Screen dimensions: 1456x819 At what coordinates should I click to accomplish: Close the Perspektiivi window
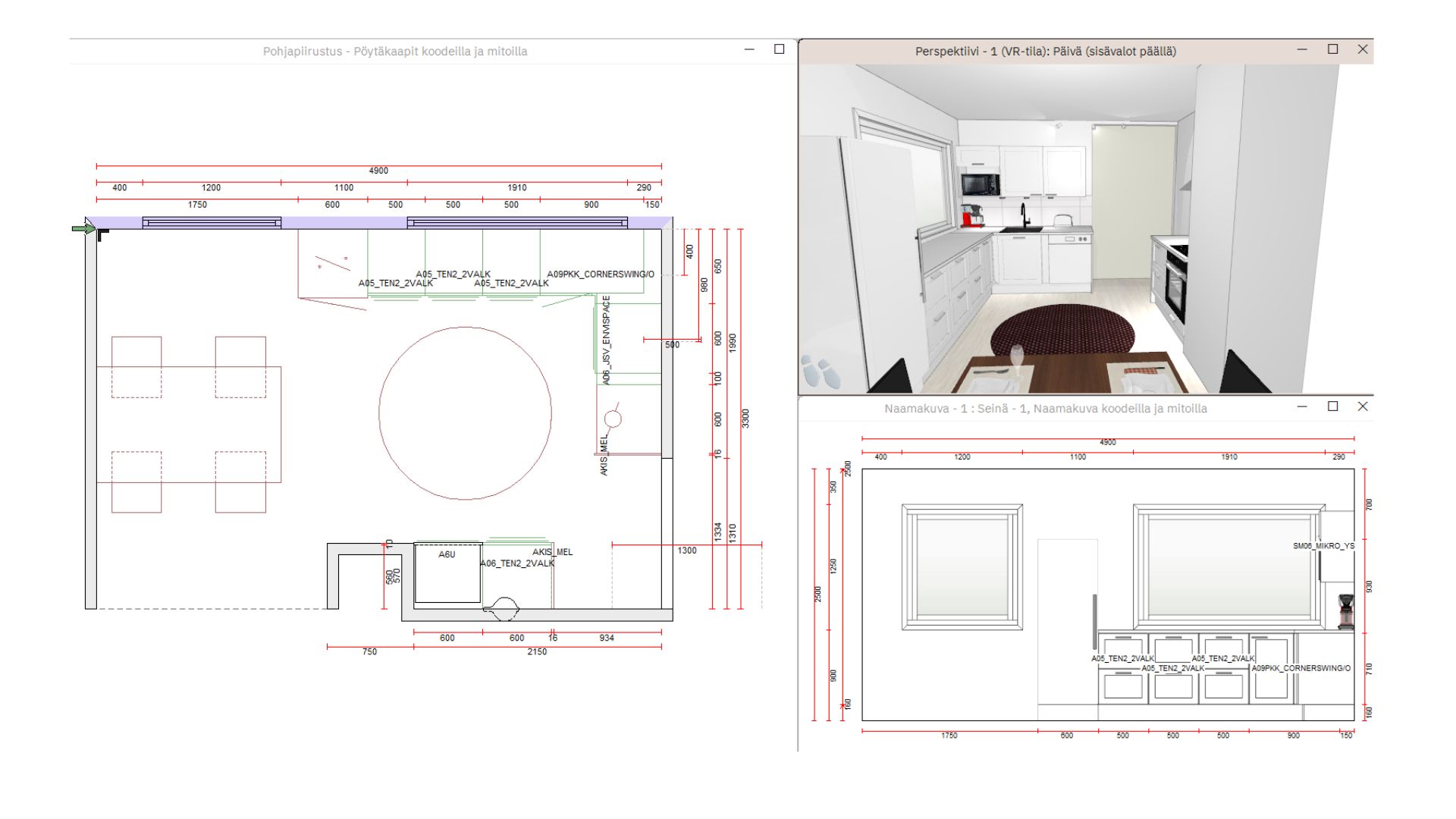pos(1362,49)
